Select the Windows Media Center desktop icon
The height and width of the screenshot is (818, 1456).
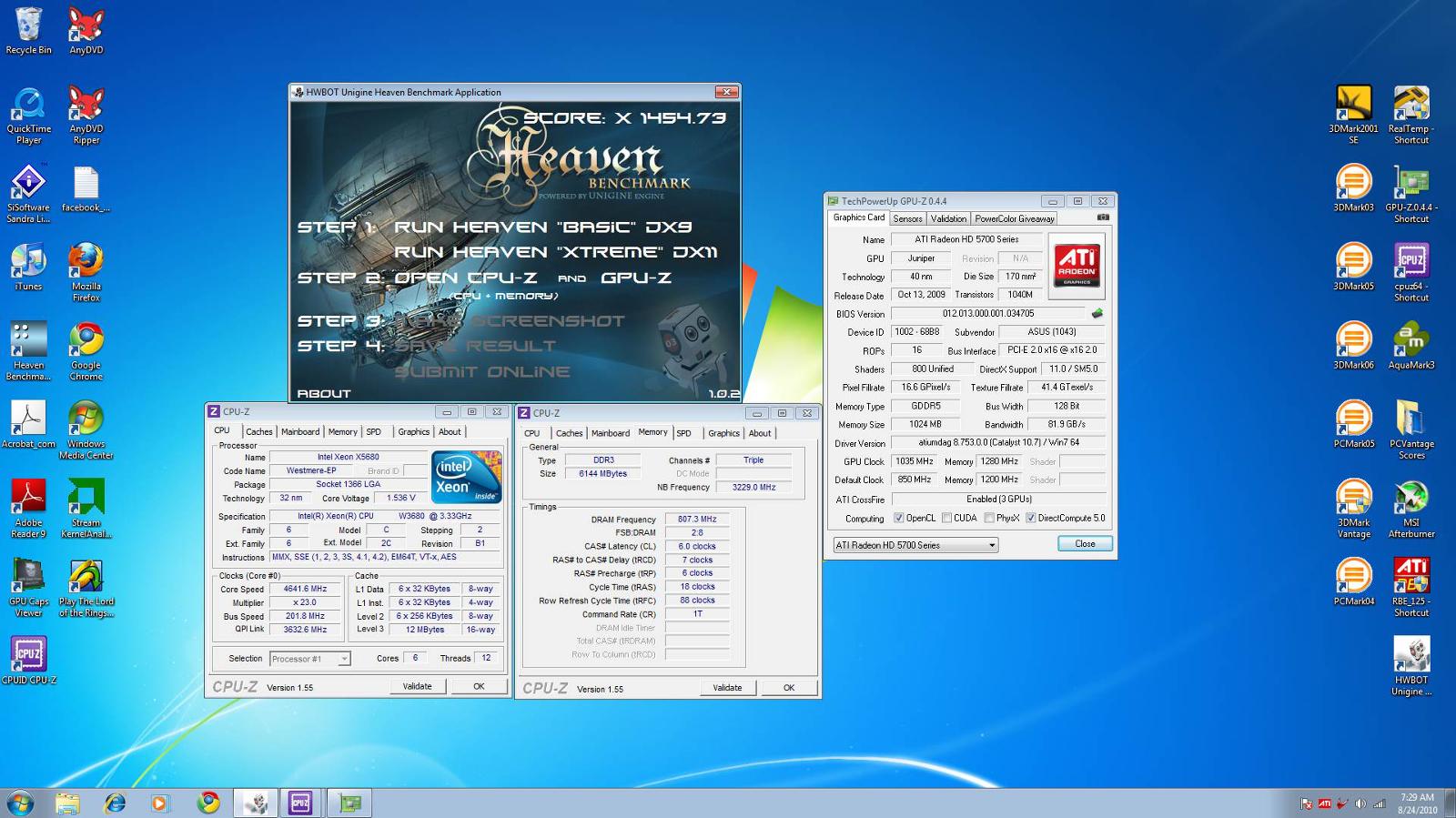tap(86, 430)
